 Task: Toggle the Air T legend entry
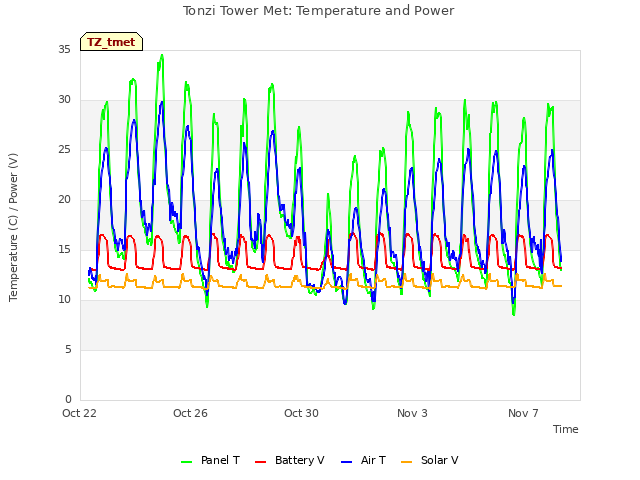(x=363, y=460)
